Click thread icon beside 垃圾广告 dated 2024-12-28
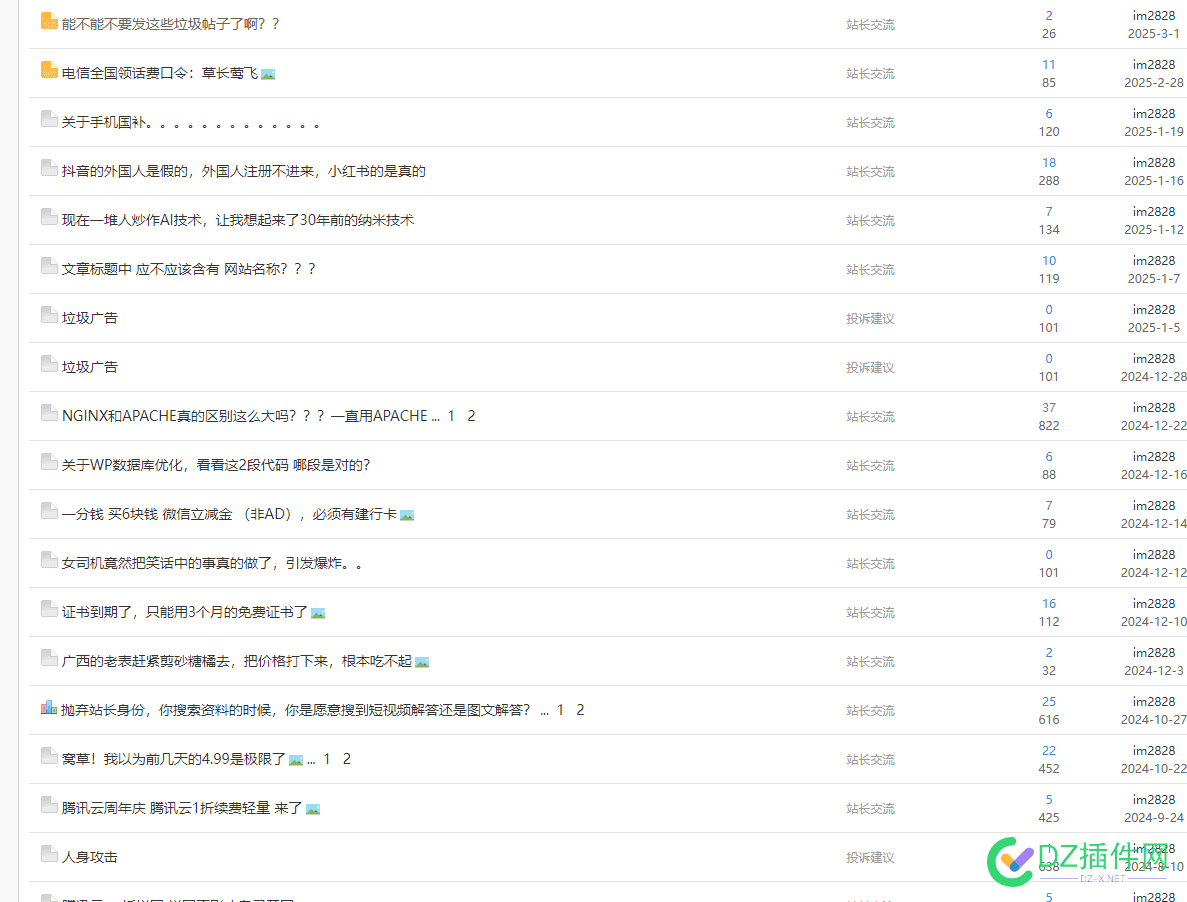This screenshot has width=1187, height=902. click(x=49, y=364)
